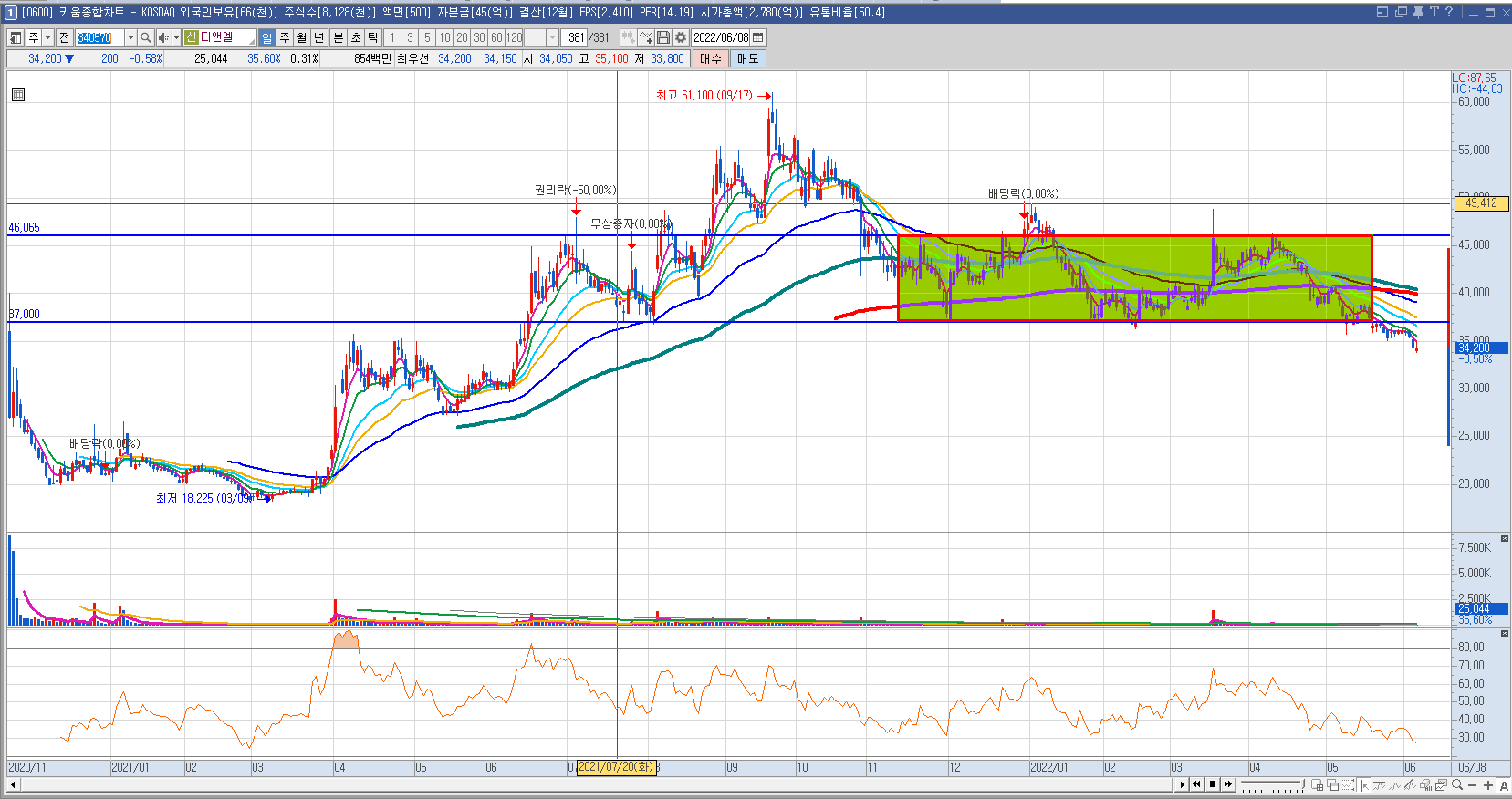Click the magnifier zoom icon at bottom
The width and height of the screenshot is (1512, 799).
point(1457,785)
